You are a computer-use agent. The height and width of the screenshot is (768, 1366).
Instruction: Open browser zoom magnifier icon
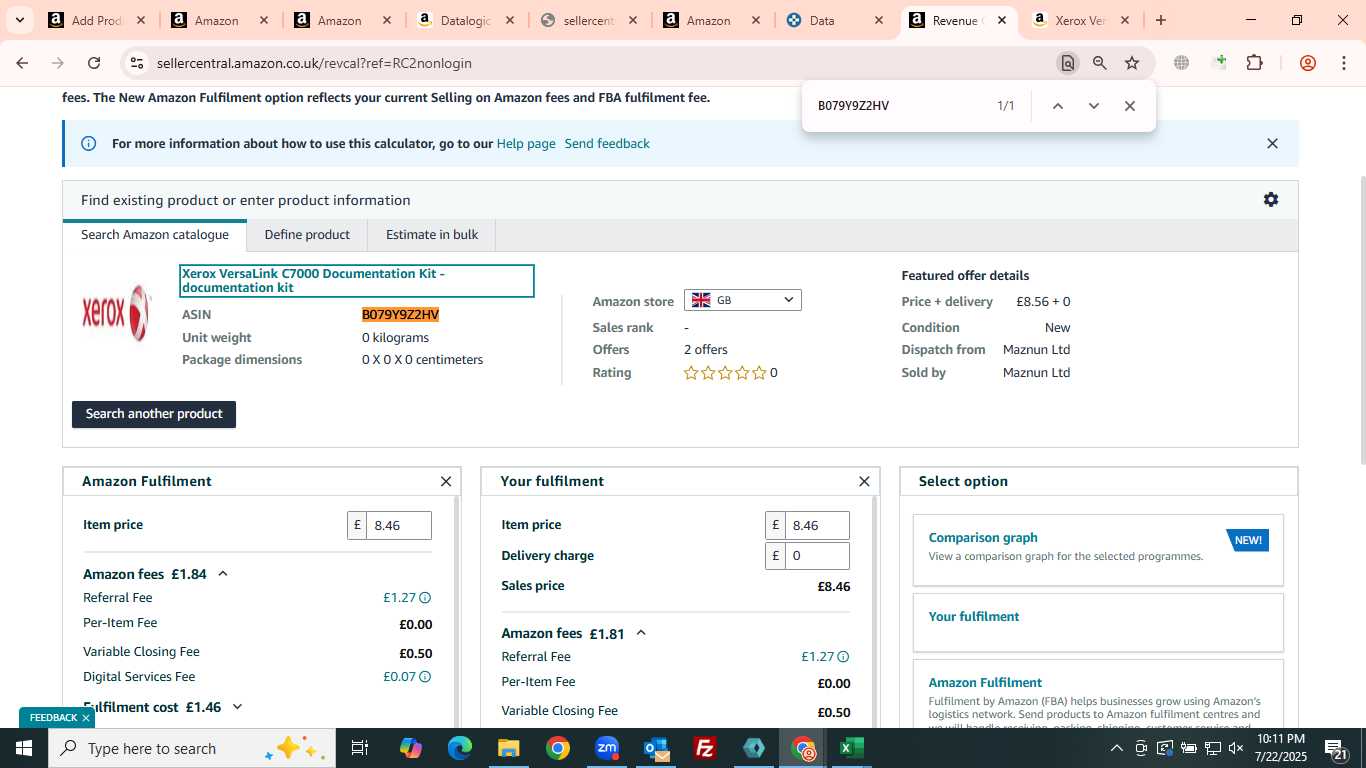tap(1100, 63)
